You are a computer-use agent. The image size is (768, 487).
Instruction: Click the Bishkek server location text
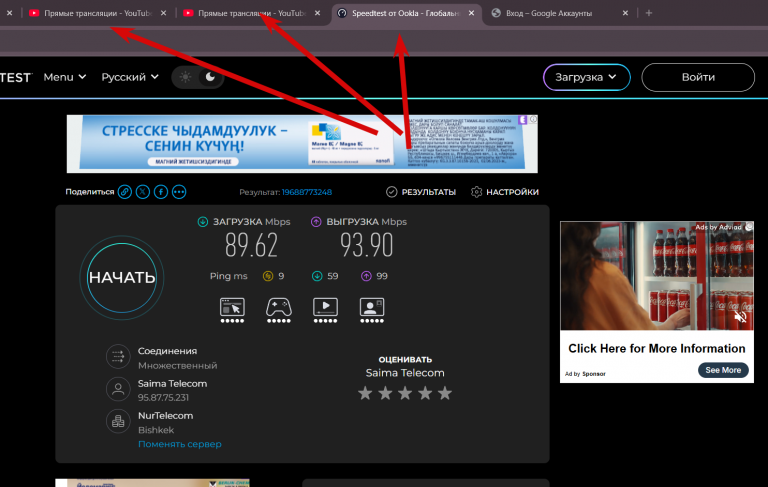coord(156,430)
